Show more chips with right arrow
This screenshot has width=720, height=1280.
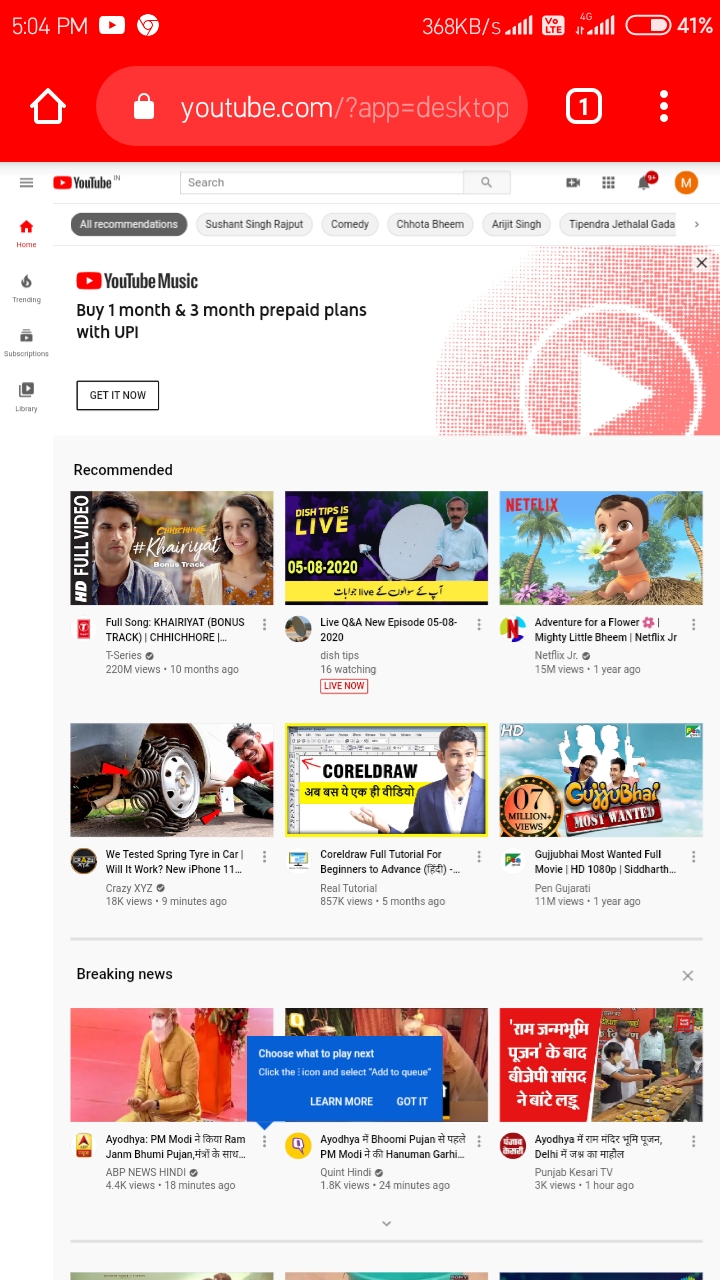(697, 224)
